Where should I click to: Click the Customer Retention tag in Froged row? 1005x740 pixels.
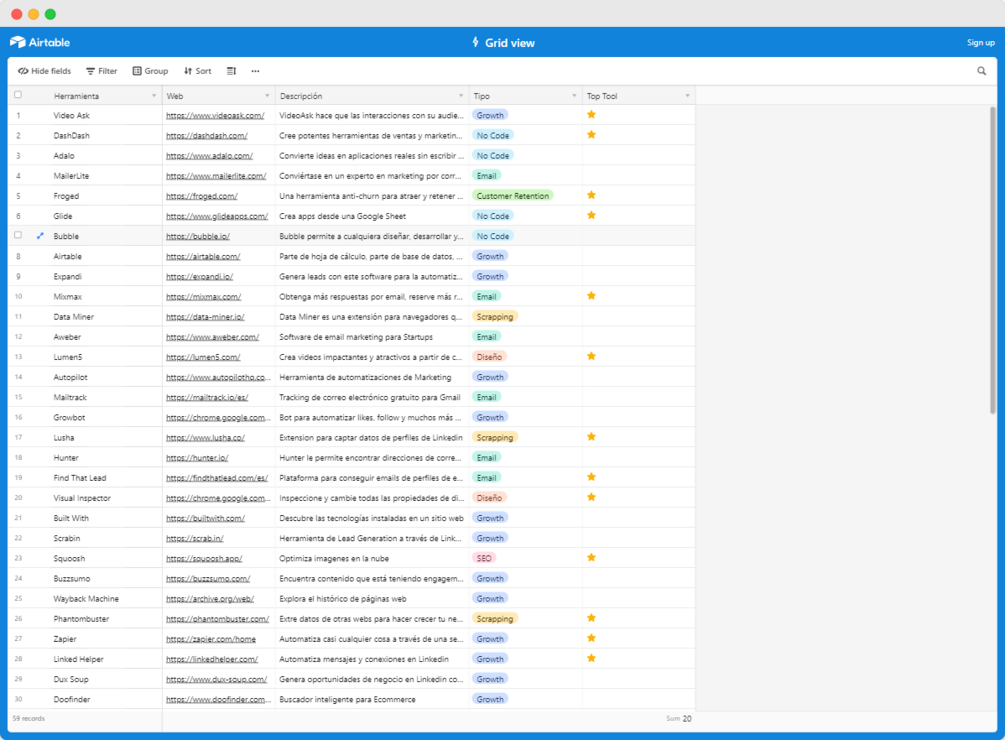pos(513,196)
